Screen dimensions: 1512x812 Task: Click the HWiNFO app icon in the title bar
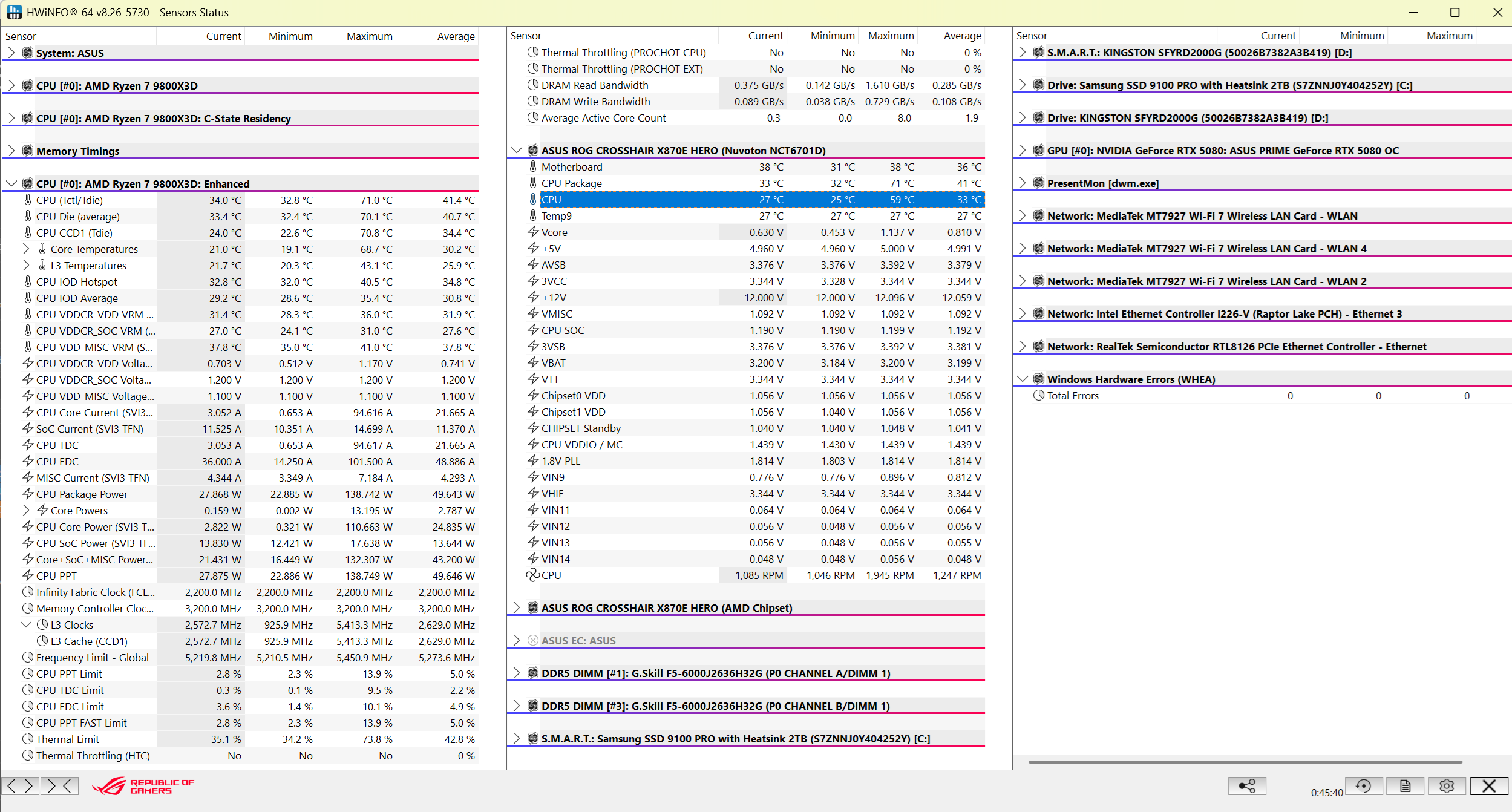pos(15,12)
